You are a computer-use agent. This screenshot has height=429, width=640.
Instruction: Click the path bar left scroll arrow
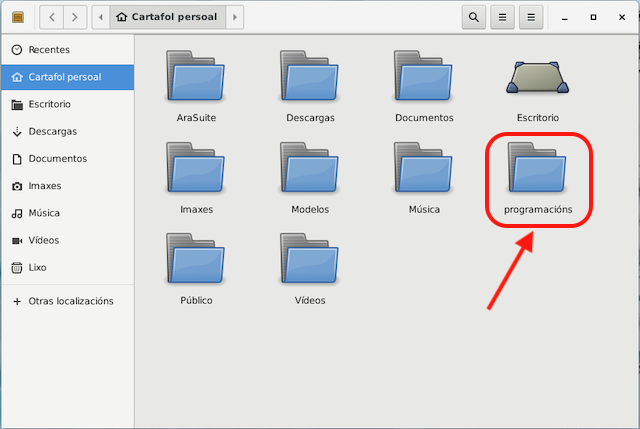click(x=101, y=17)
